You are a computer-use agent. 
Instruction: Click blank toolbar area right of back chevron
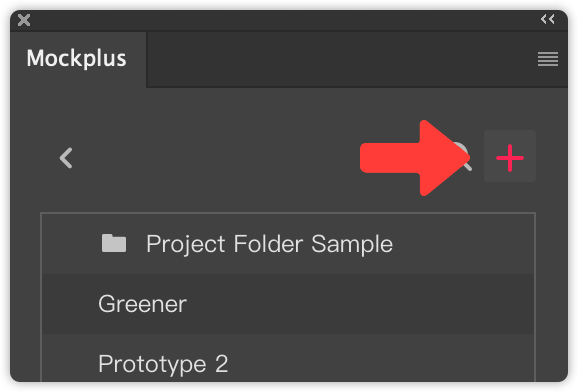point(216,158)
